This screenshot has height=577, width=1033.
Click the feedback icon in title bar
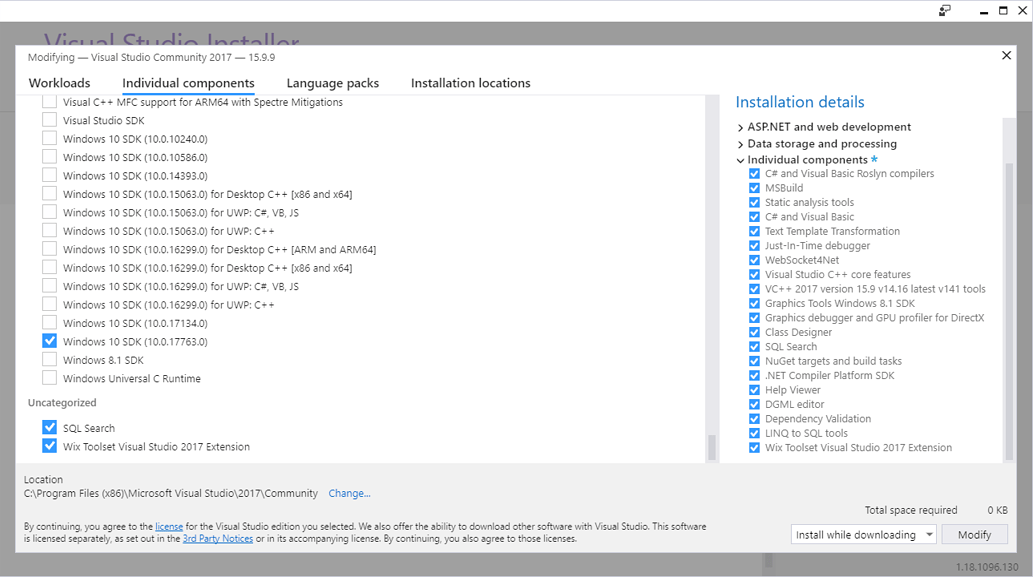pyautogui.click(x=944, y=11)
